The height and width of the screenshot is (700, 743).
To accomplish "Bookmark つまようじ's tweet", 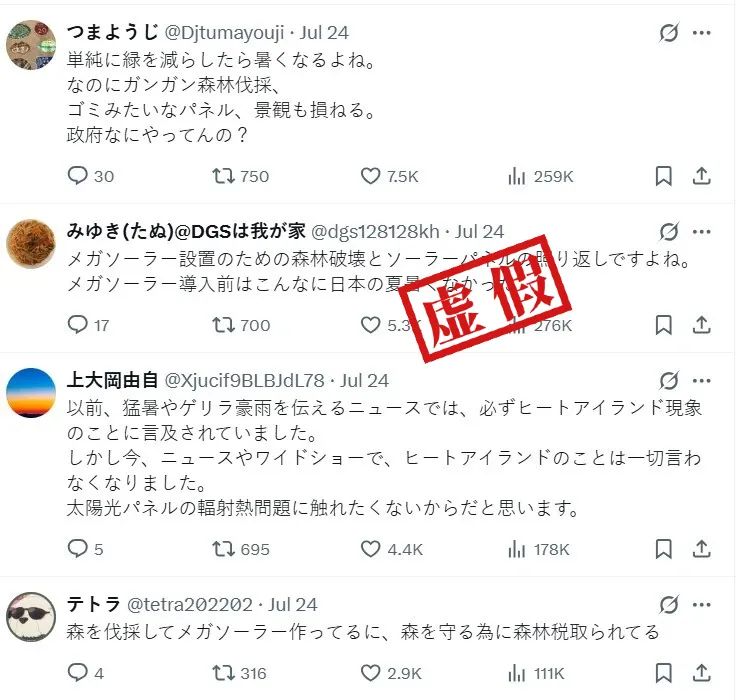I will pyautogui.click(x=663, y=176).
